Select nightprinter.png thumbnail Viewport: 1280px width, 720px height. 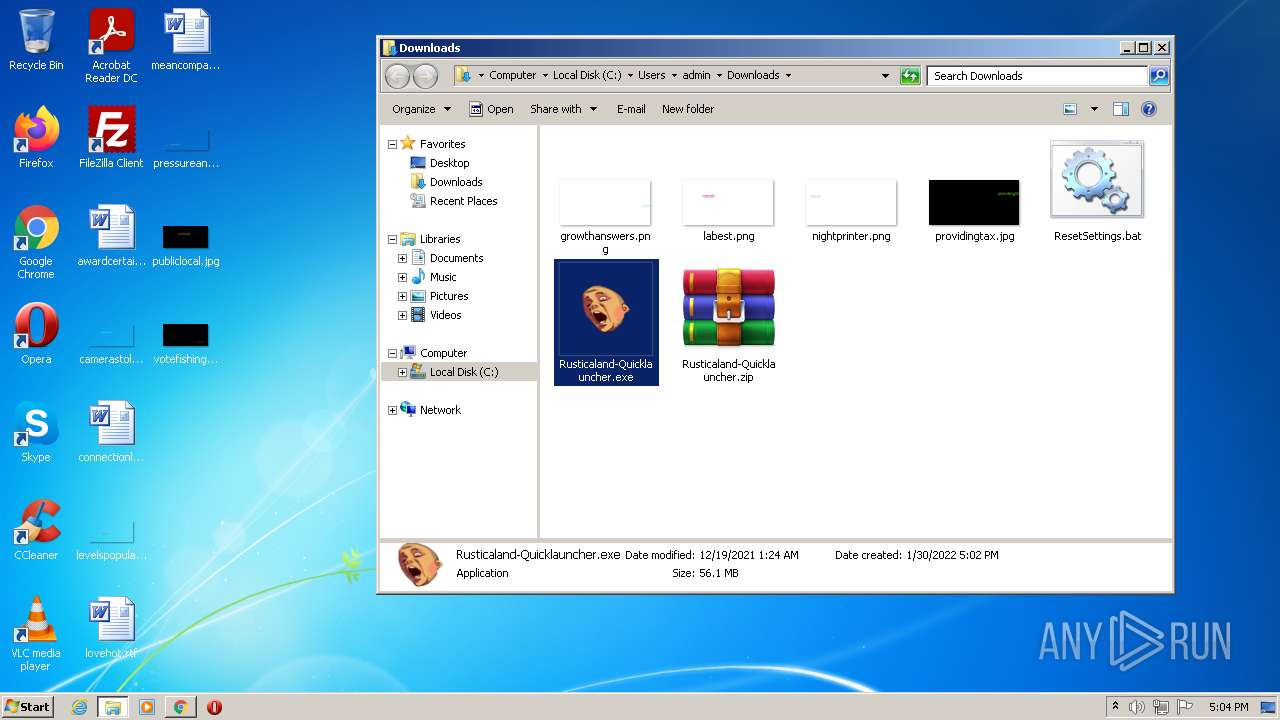tap(851, 210)
